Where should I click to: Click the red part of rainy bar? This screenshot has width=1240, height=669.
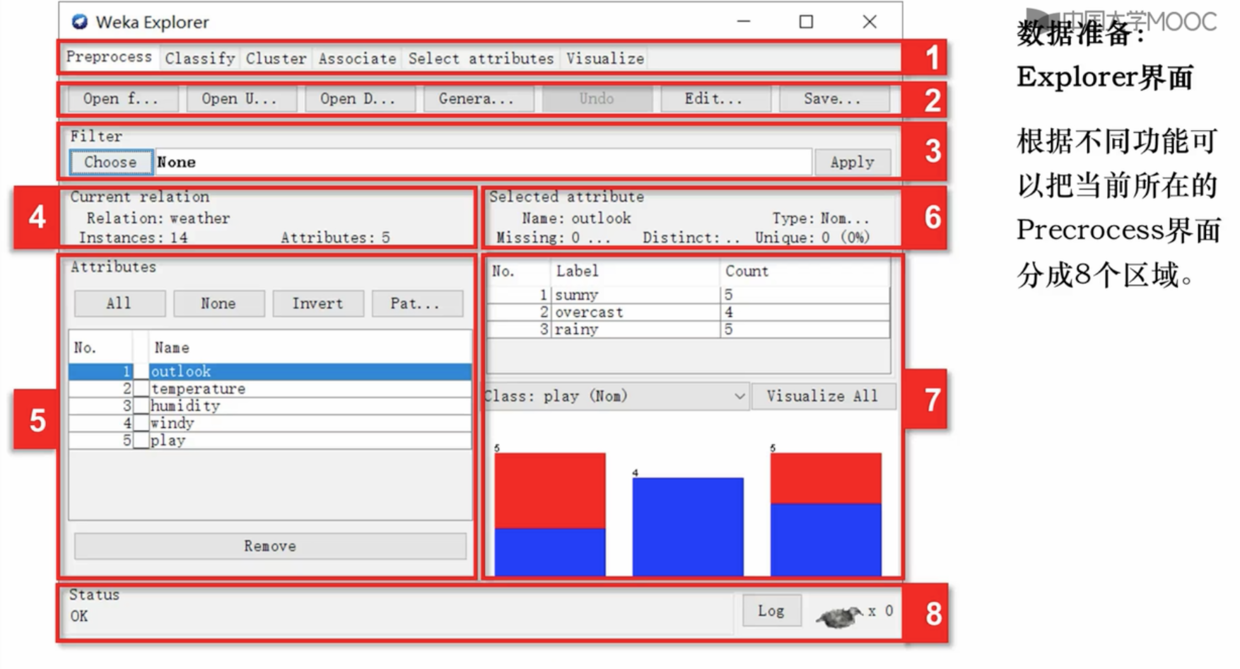pyautogui.click(x=826, y=479)
